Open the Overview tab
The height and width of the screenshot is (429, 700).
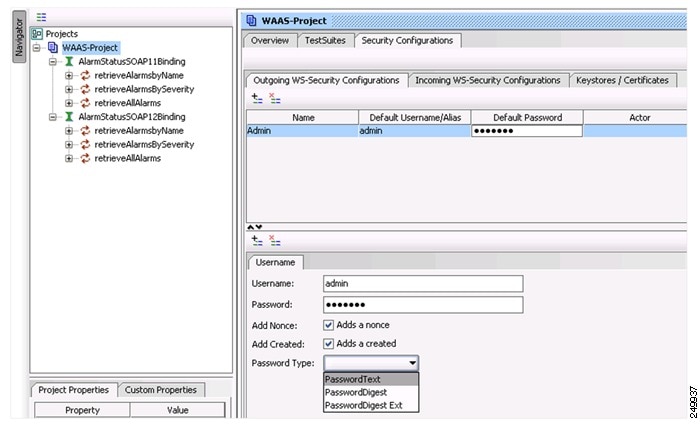270,41
